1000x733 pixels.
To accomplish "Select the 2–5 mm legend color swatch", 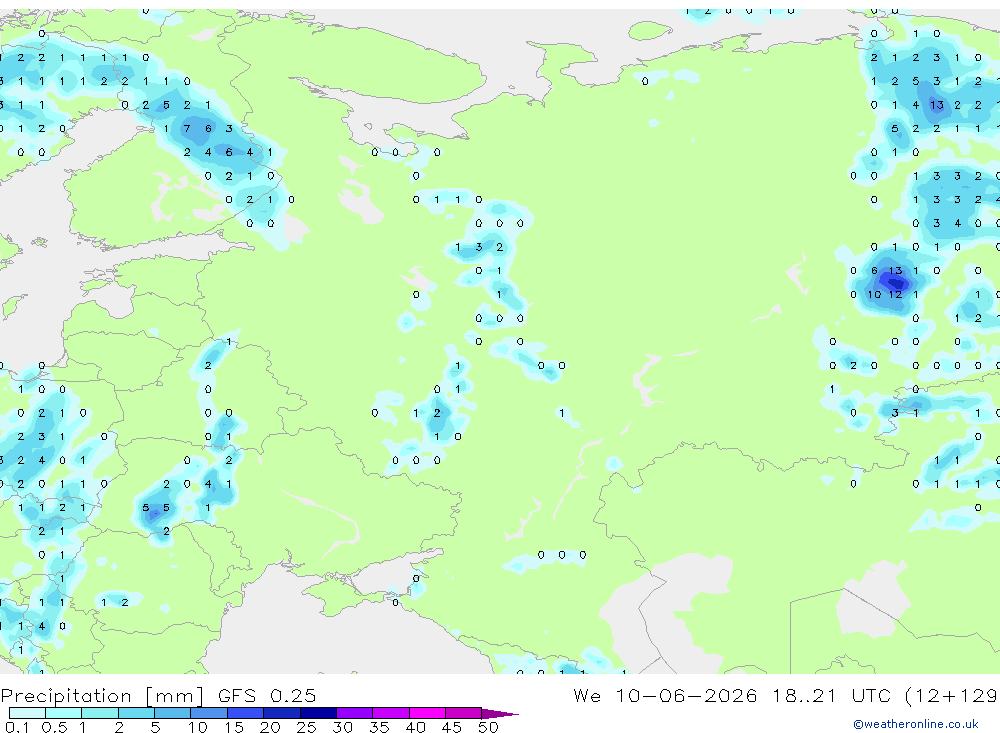I will [x=136, y=713].
